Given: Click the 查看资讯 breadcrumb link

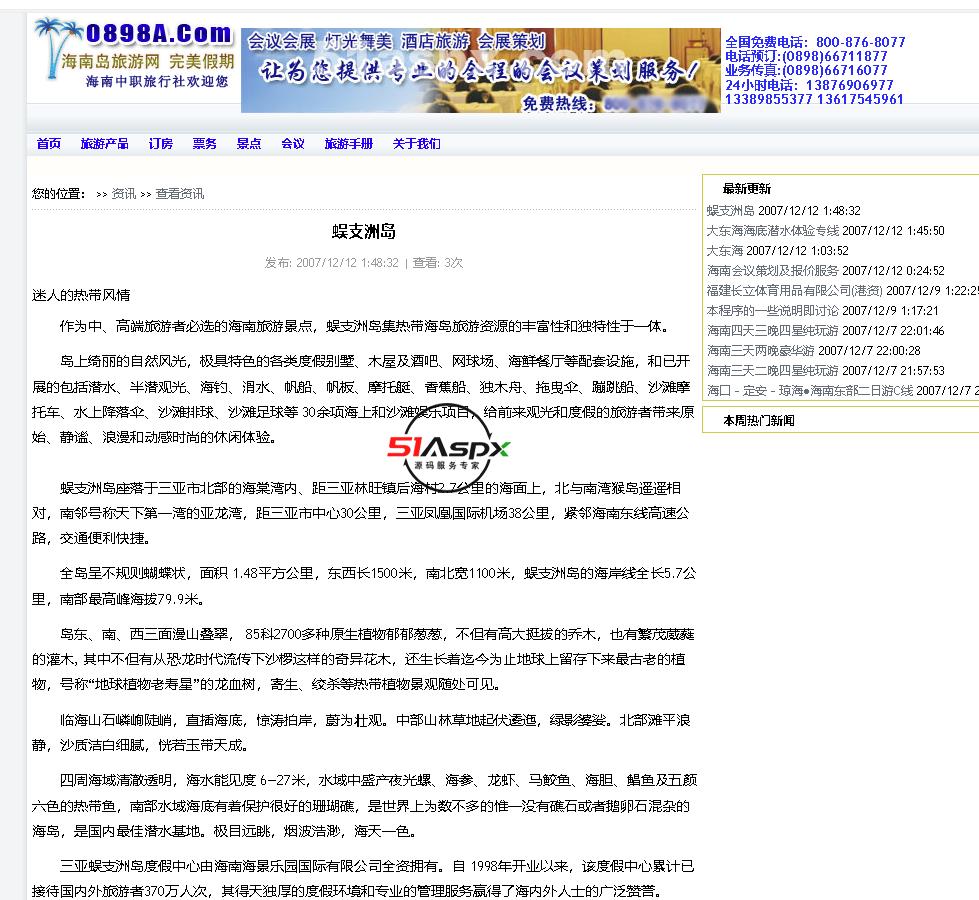Looking at the screenshot, I should (x=180, y=194).
